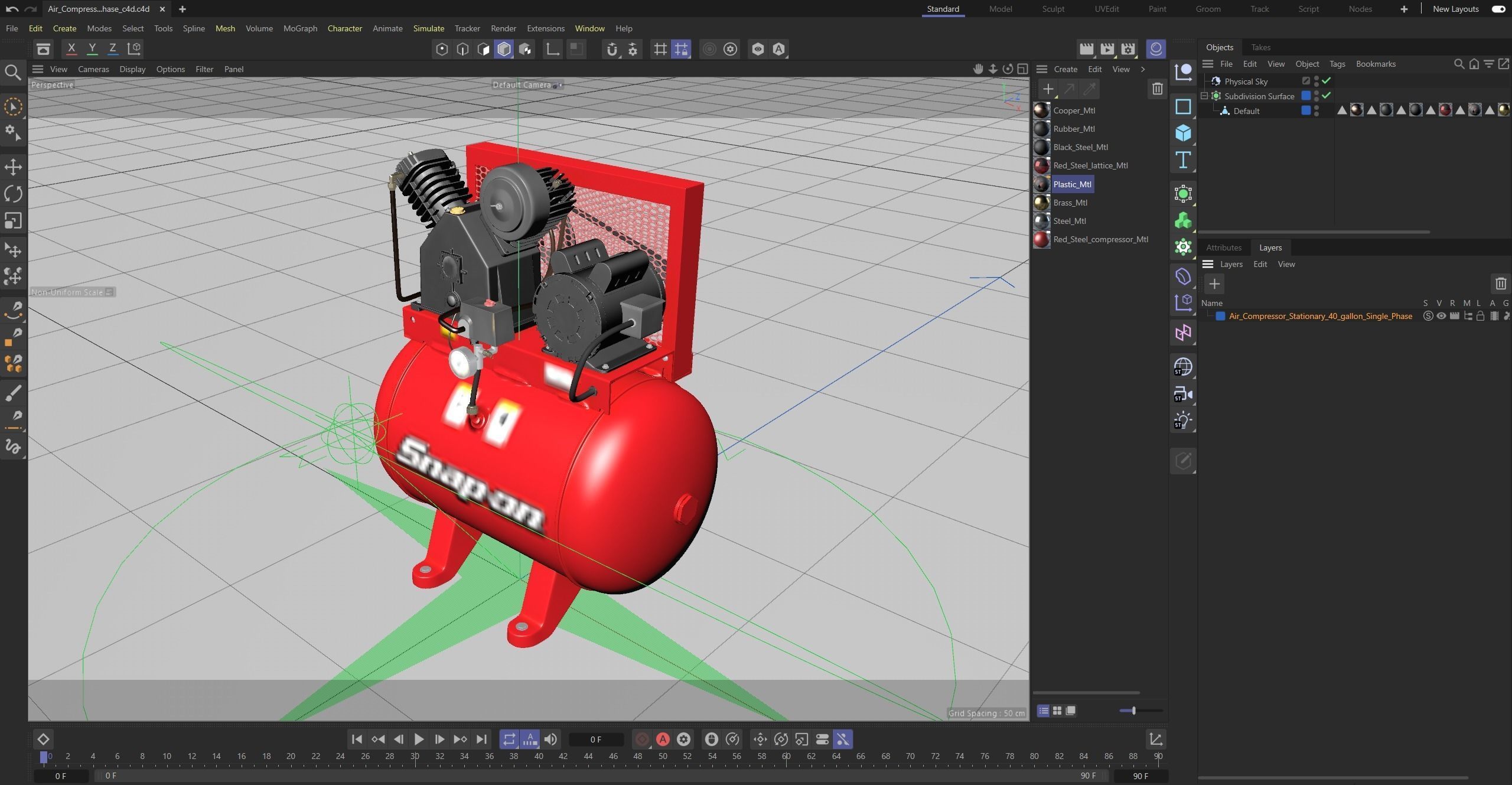
Task: Delete material with trash icon
Action: (x=1157, y=89)
